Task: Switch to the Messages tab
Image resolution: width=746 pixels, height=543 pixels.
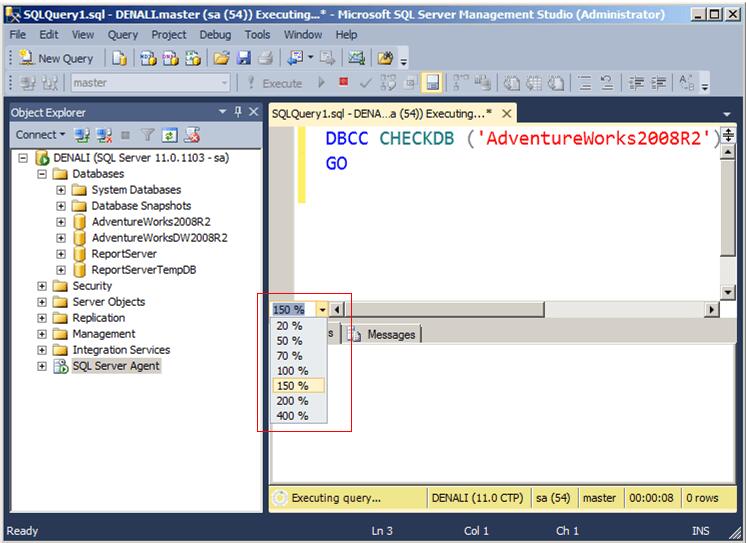Action: point(383,335)
